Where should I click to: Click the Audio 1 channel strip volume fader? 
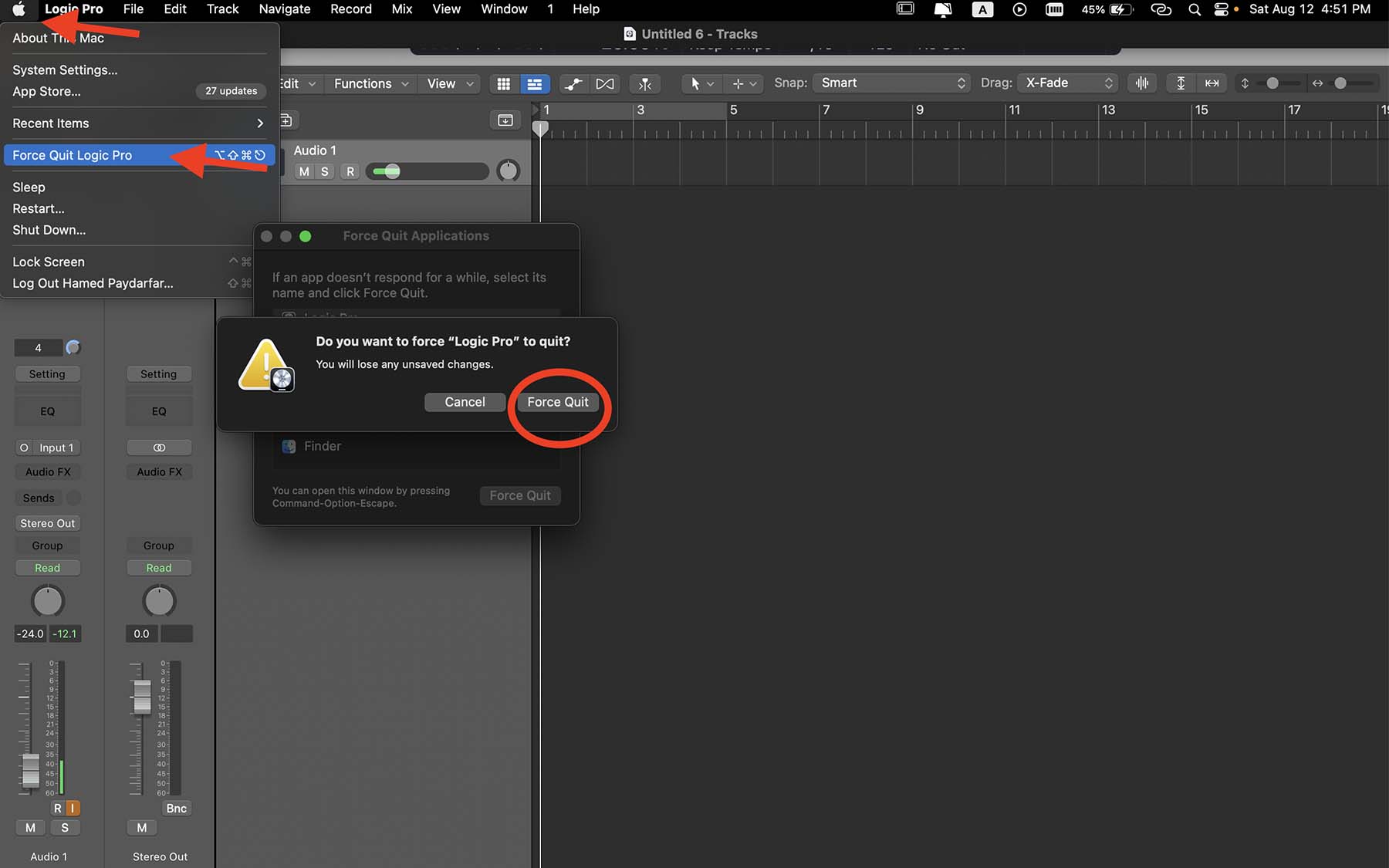pos(30,769)
